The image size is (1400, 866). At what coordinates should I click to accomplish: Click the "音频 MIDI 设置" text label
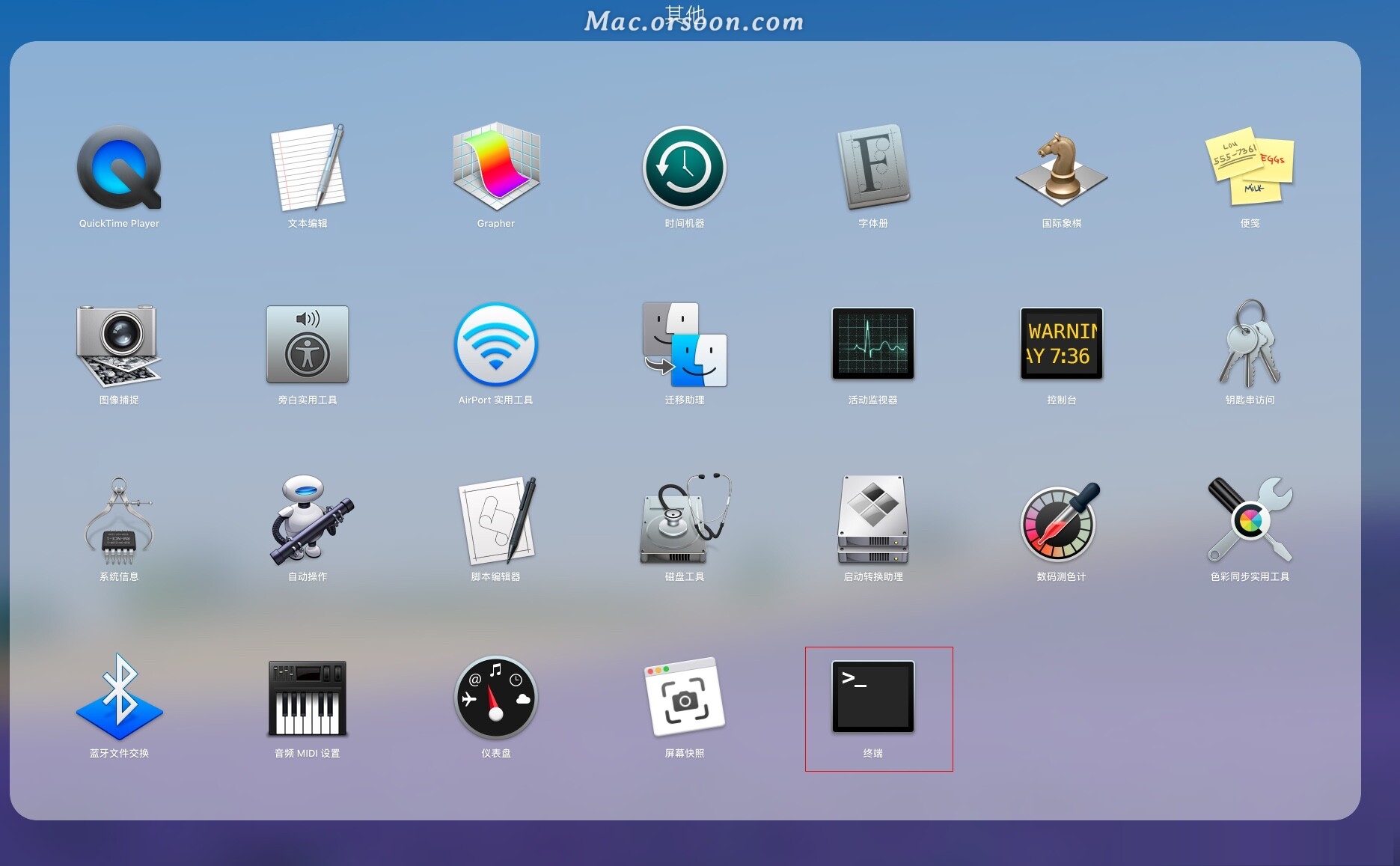pyautogui.click(x=308, y=753)
